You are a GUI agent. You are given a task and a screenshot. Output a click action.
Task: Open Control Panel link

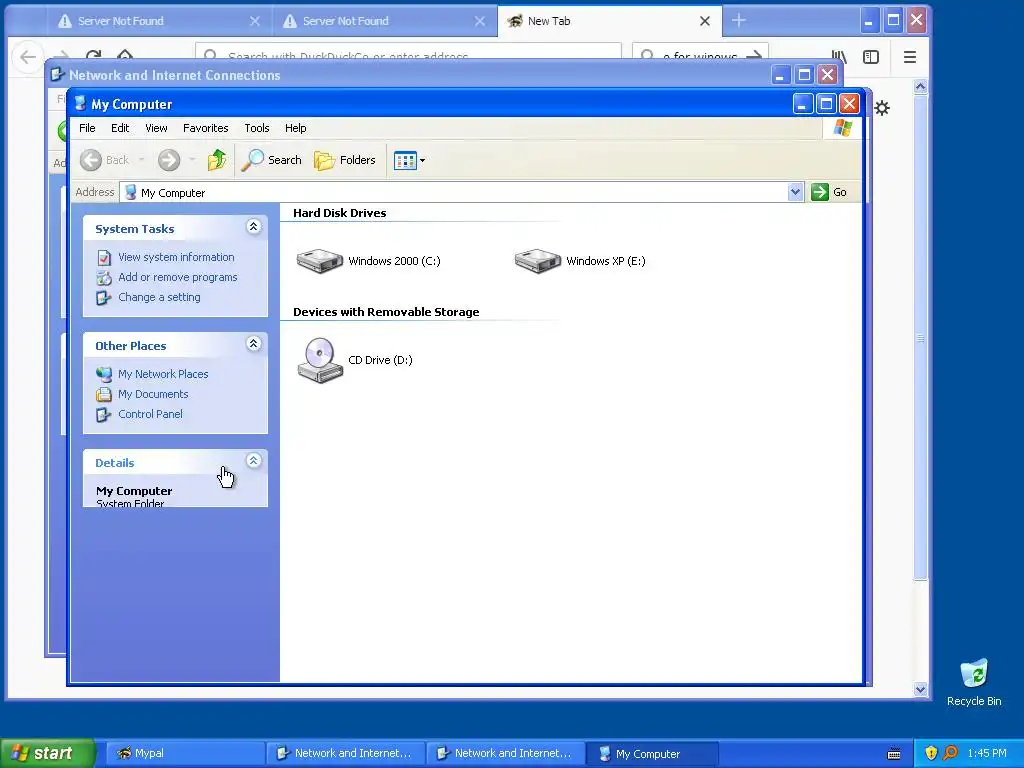click(150, 414)
